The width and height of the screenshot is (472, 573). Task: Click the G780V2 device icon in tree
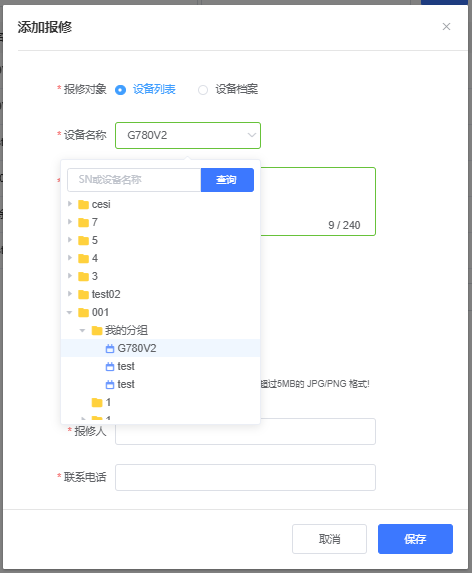click(x=110, y=349)
